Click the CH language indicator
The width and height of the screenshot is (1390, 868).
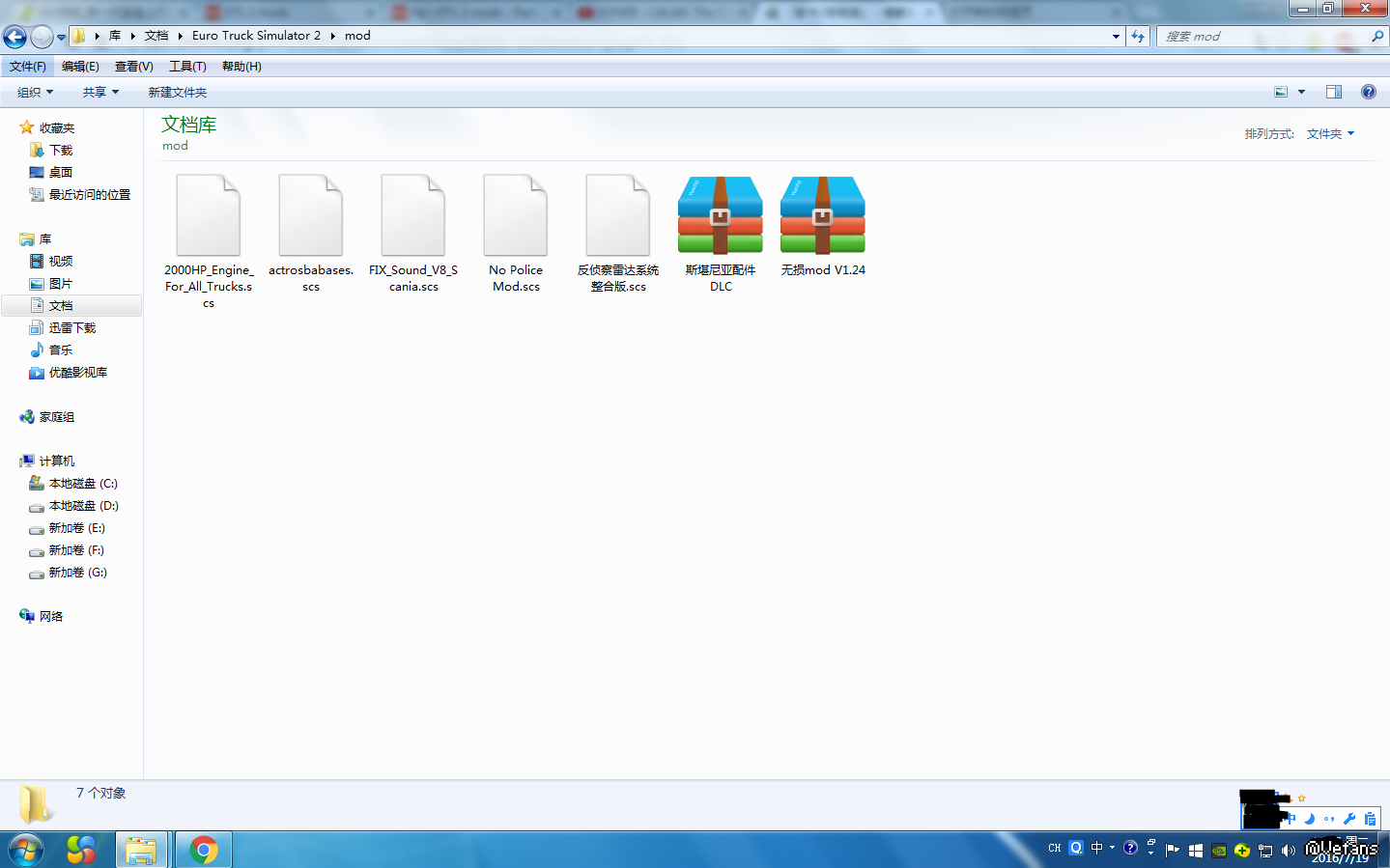click(1055, 849)
